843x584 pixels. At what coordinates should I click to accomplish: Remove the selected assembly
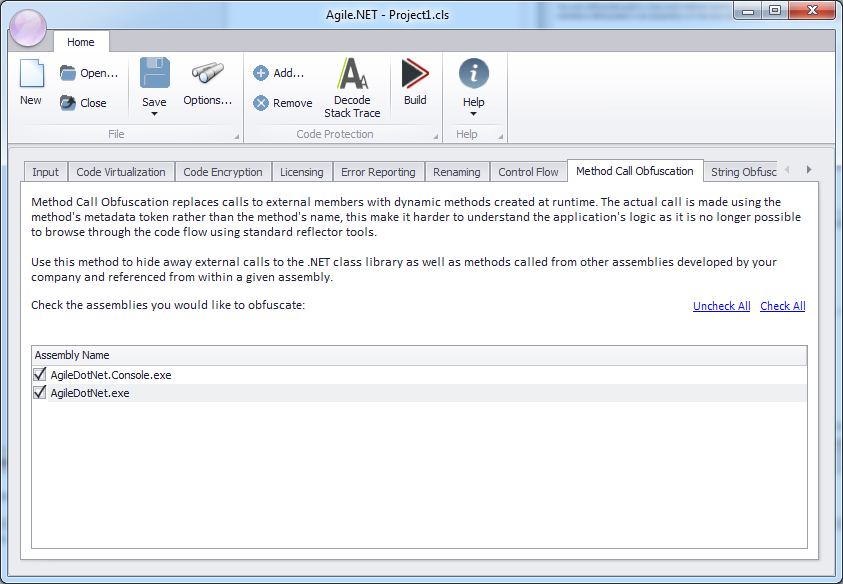[281, 102]
